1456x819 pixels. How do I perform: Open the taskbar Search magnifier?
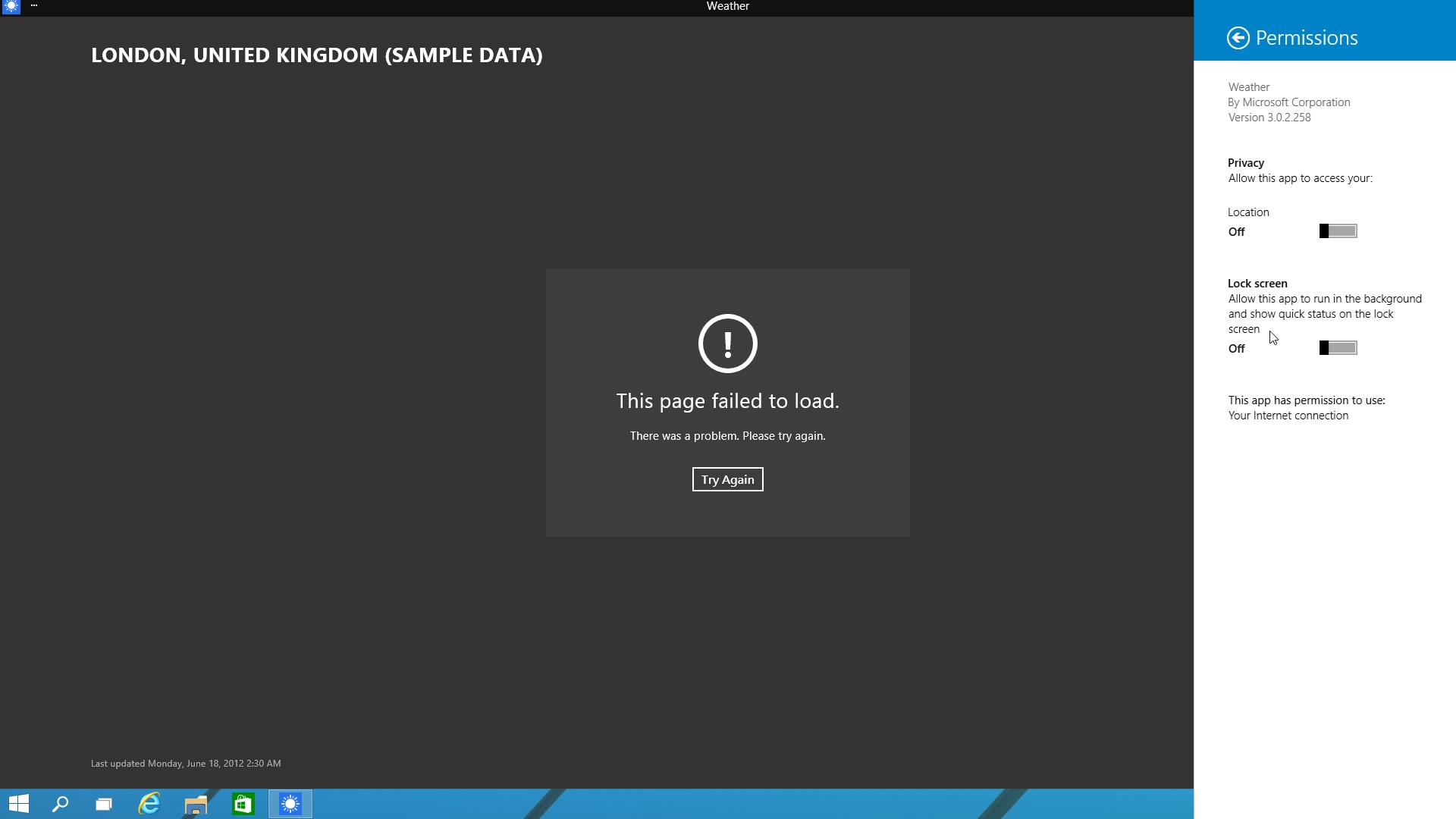point(61,804)
